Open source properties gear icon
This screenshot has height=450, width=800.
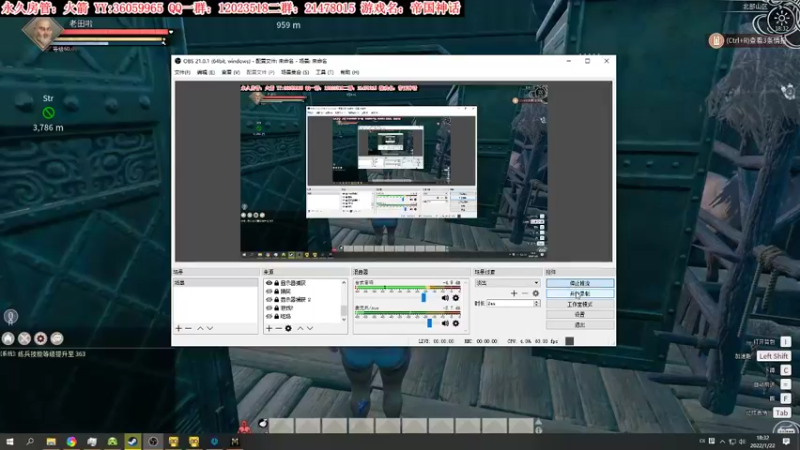coord(288,329)
